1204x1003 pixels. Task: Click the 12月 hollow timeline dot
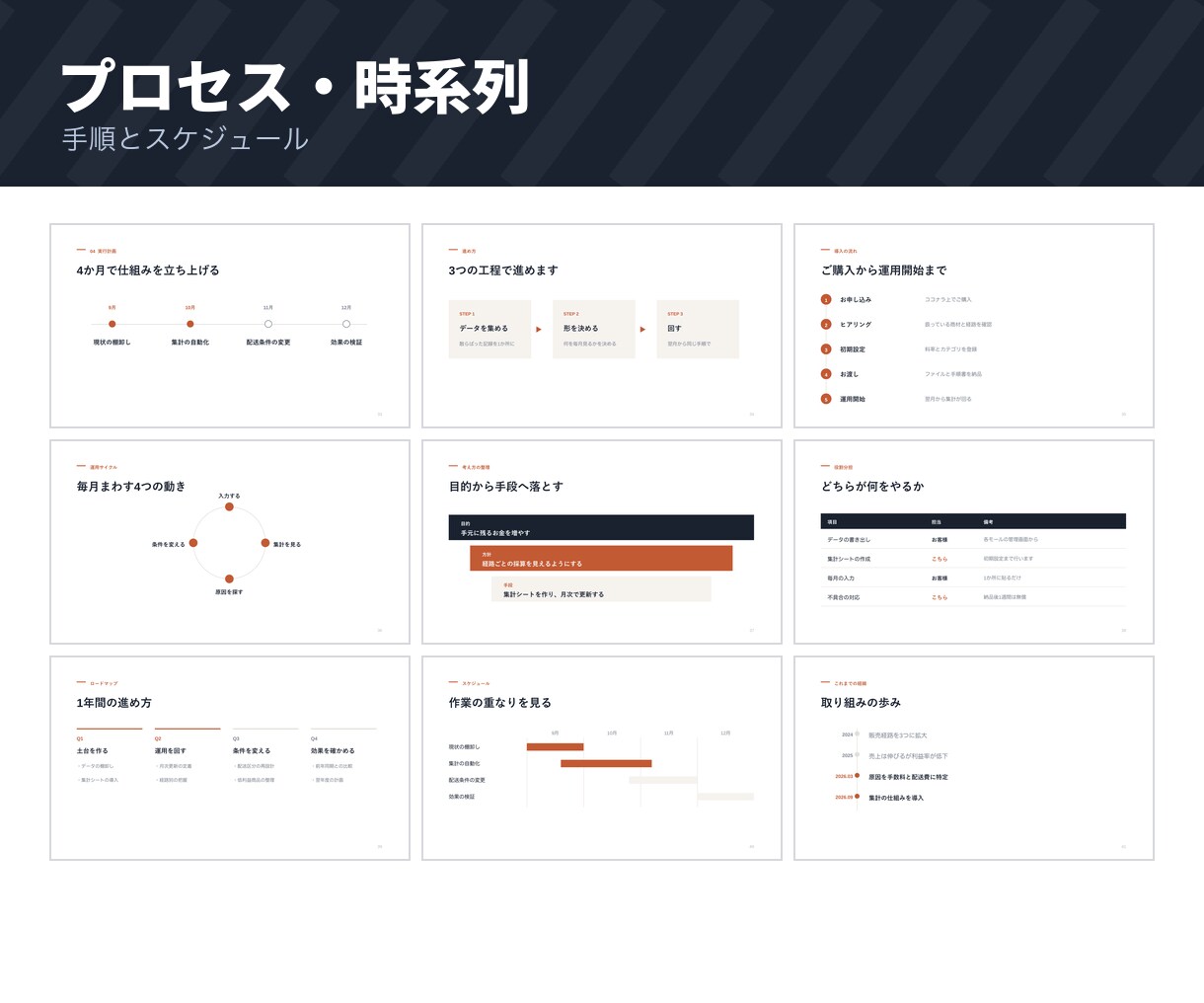click(346, 324)
